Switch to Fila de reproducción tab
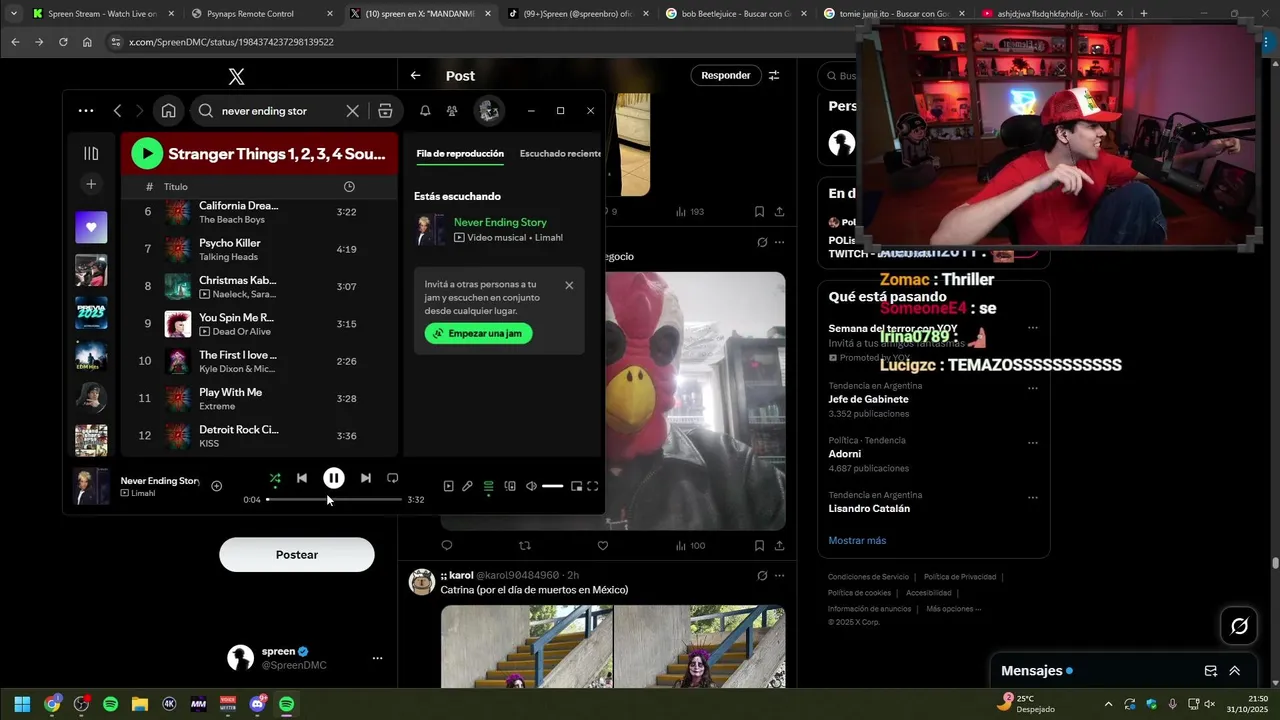The width and height of the screenshot is (1280, 720). tap(460, 153)
